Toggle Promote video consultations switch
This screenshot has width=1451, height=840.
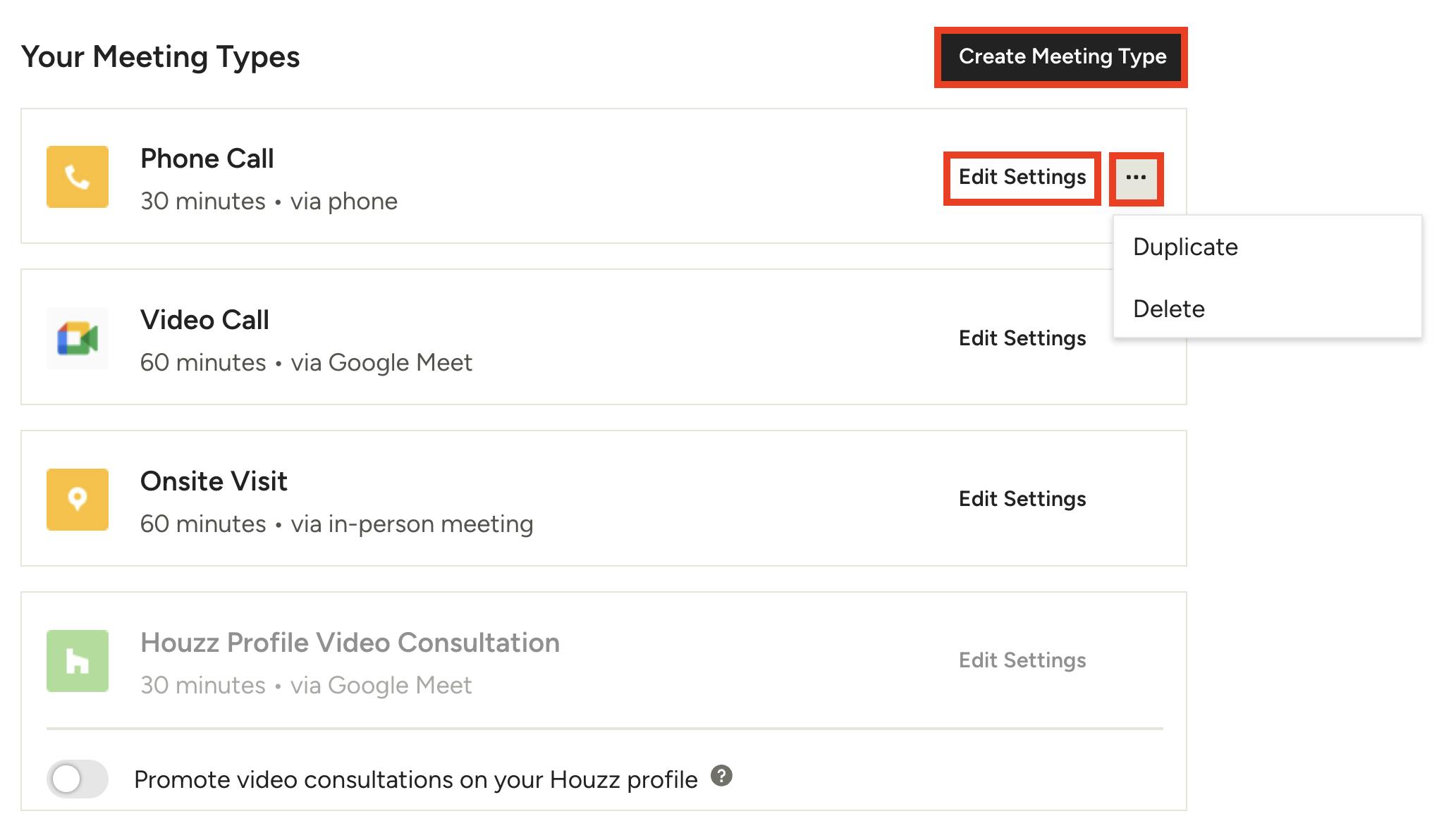77,779
